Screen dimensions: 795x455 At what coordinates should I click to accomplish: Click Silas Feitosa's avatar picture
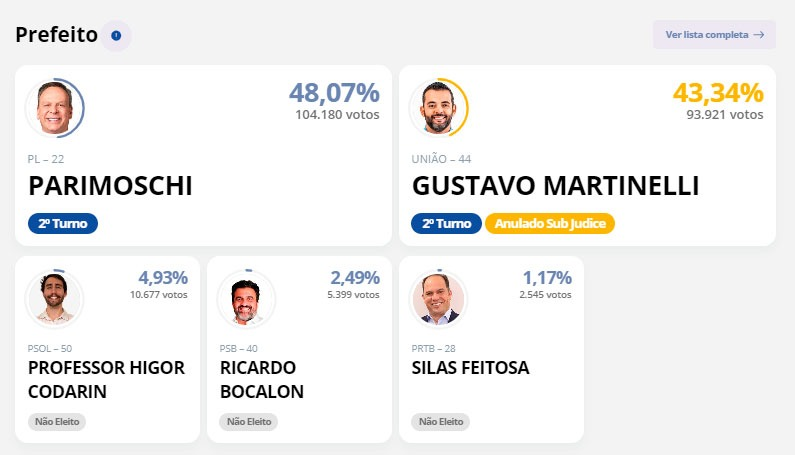click(438, 298)
